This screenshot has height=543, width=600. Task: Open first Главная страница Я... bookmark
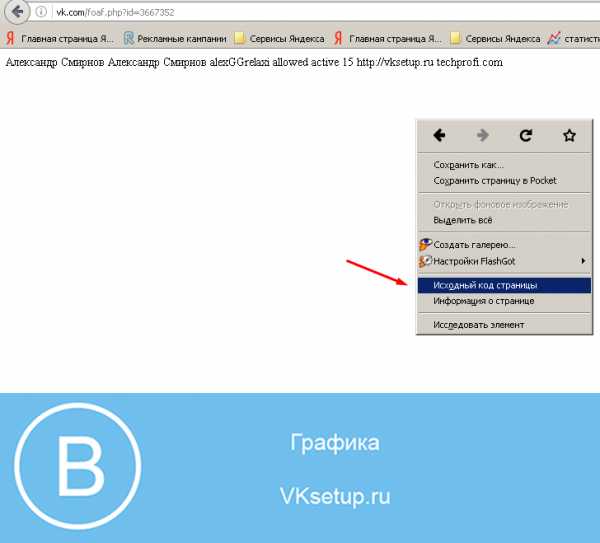point(60,39)
